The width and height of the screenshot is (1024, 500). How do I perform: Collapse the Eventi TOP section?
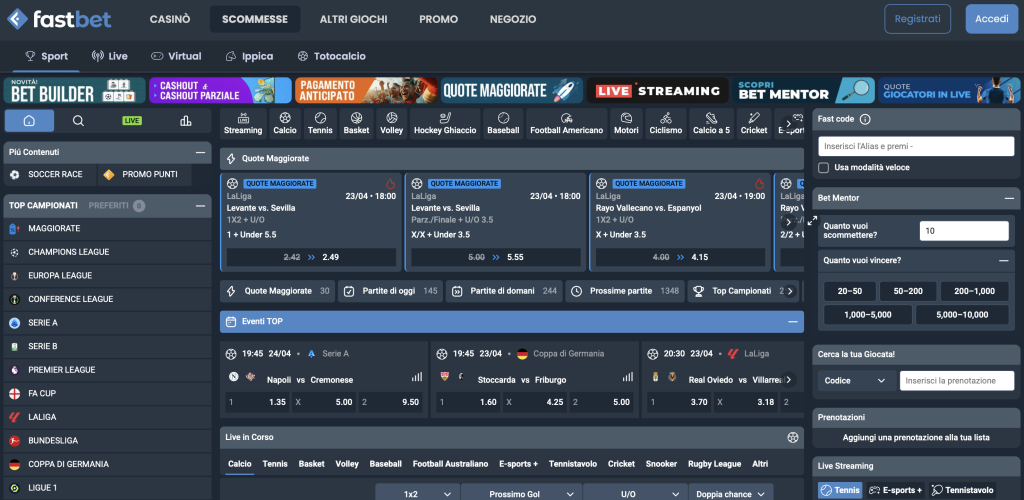(793, 322)
